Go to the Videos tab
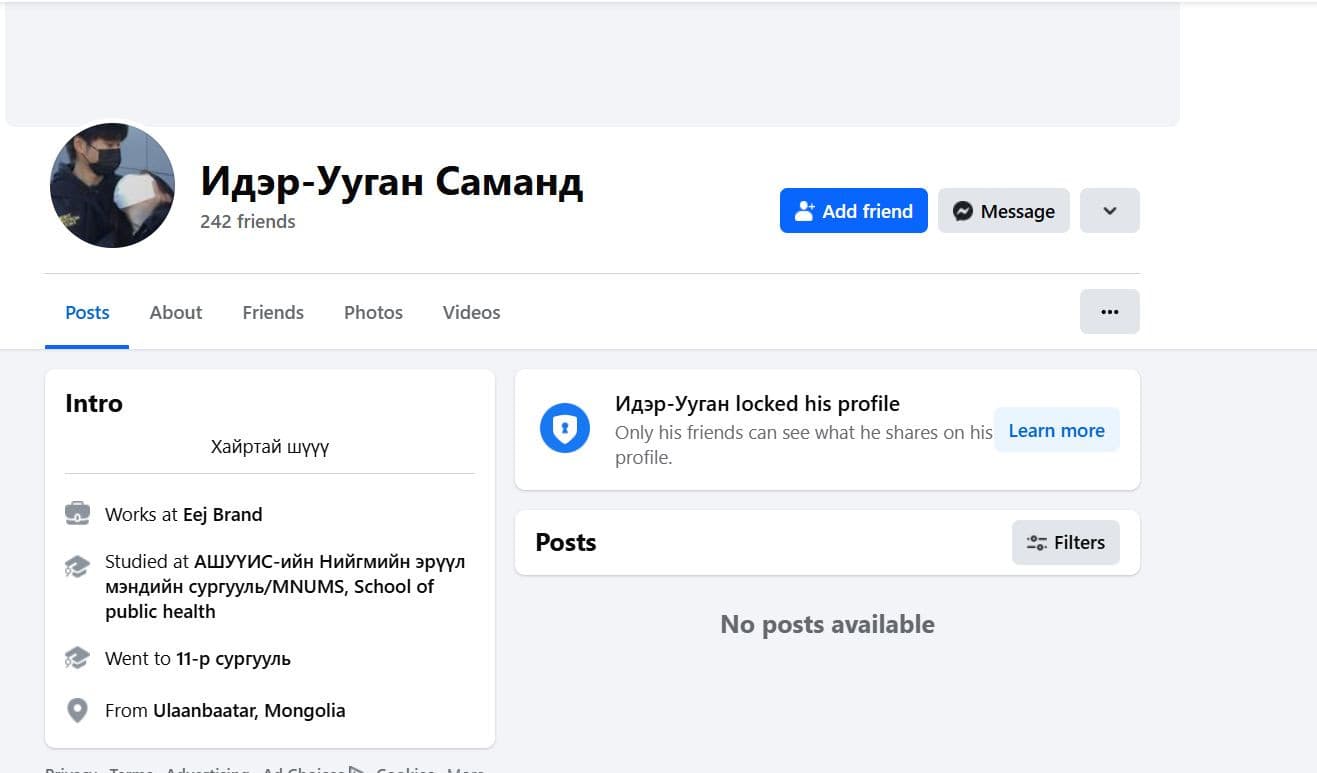The width and height of the screenshot is (1317, 773). [471, 312]
